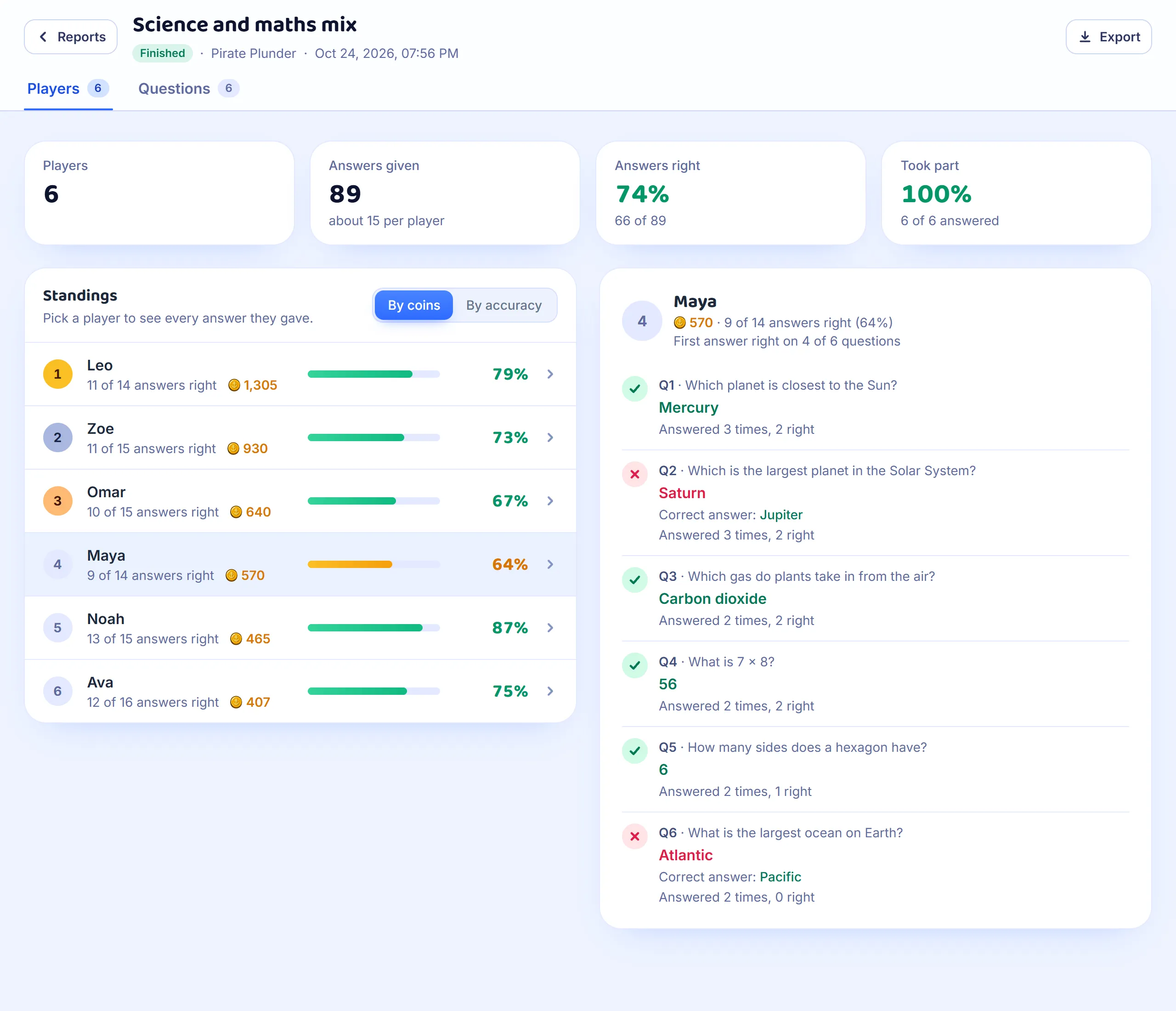Click Zoe's rank 2 badge
This screenshot has width=1176, height=1011.
58,437
